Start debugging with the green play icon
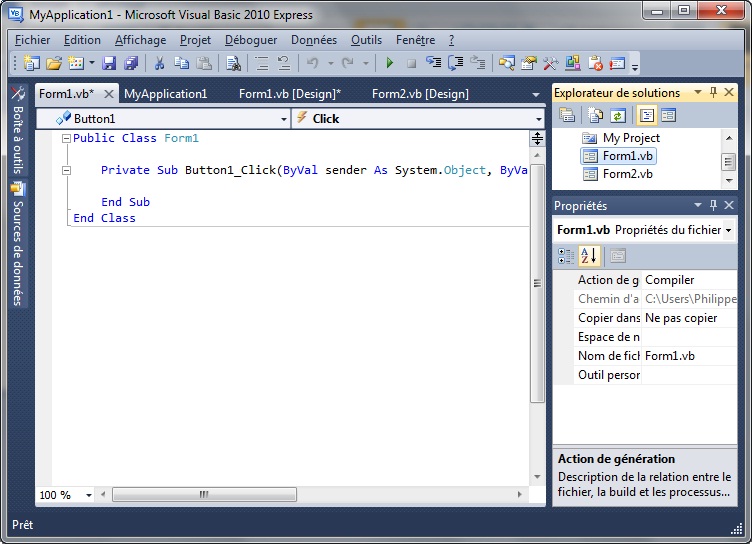 (x=390, y=63)
